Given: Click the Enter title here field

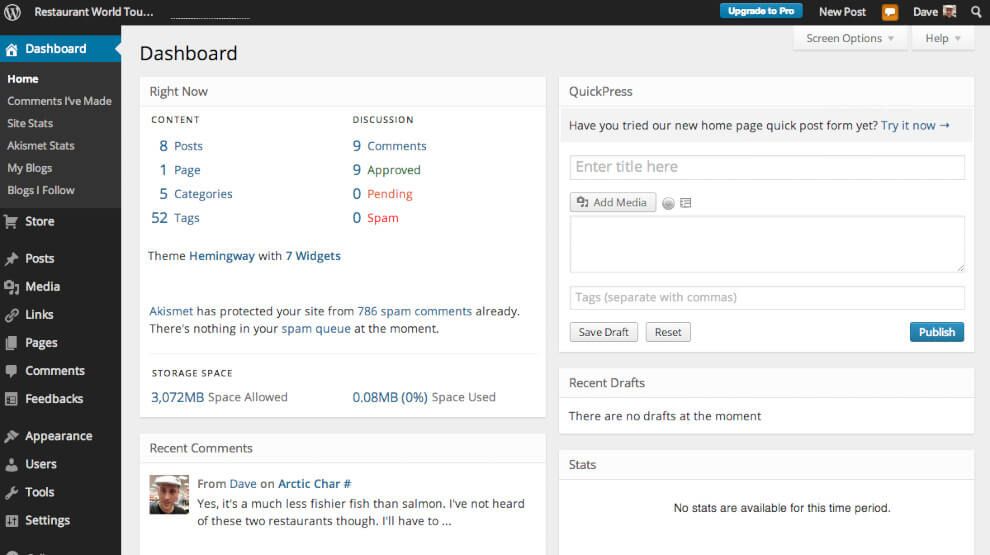Looking at the screenshot, I should 767,167.
